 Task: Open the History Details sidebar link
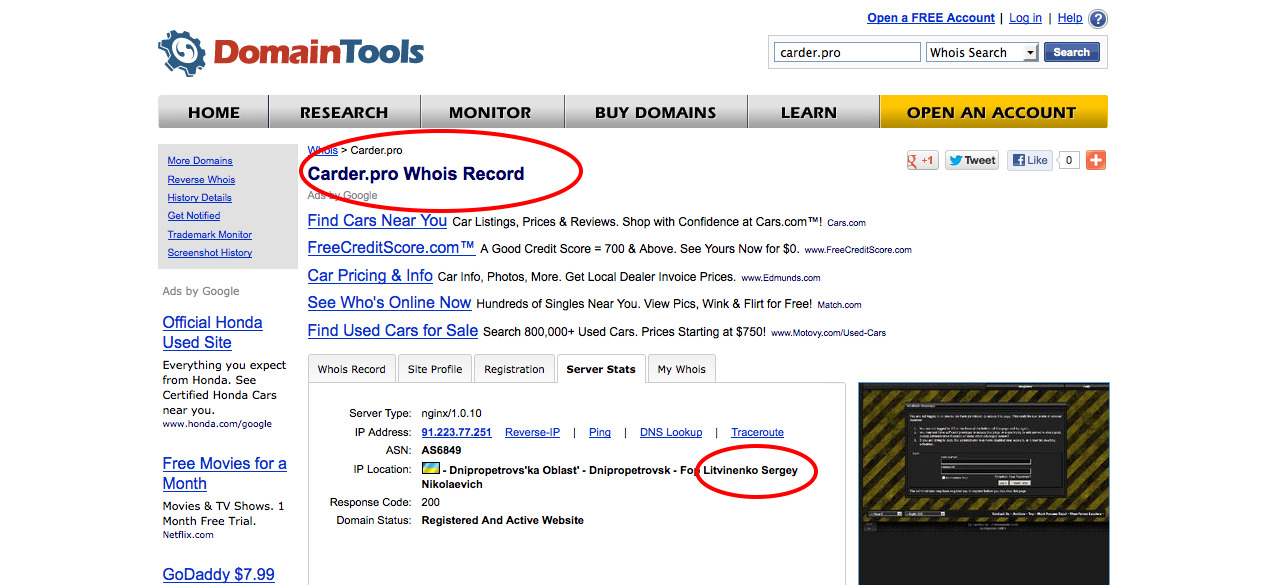coord(200,198)
